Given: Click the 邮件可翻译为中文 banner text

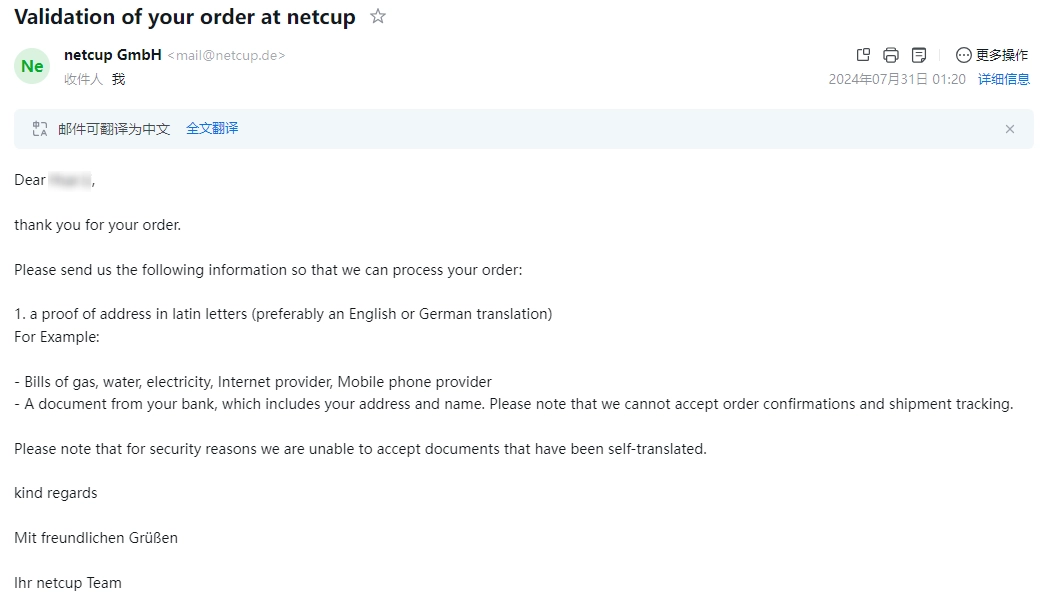Looking at the screenshot, I should click(114, 129).
